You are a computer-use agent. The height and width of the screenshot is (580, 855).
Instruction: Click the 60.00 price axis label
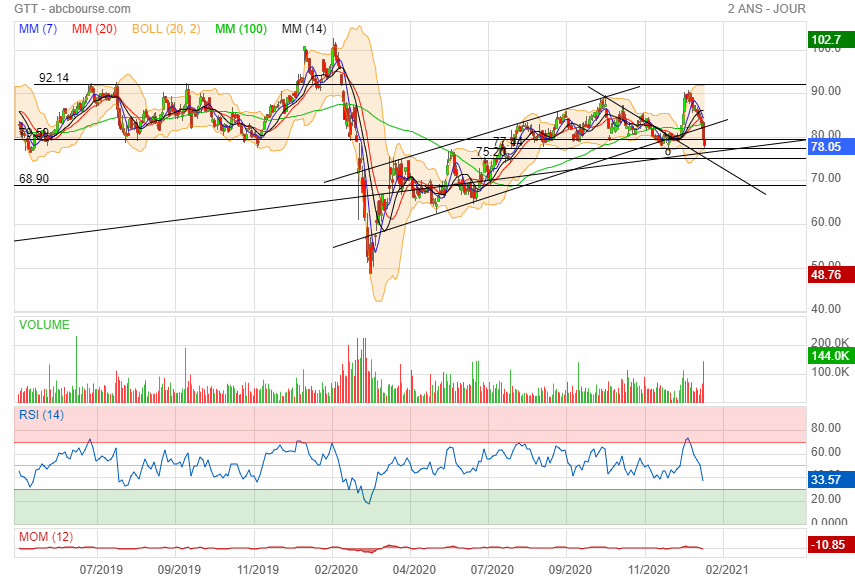point(826,222)
